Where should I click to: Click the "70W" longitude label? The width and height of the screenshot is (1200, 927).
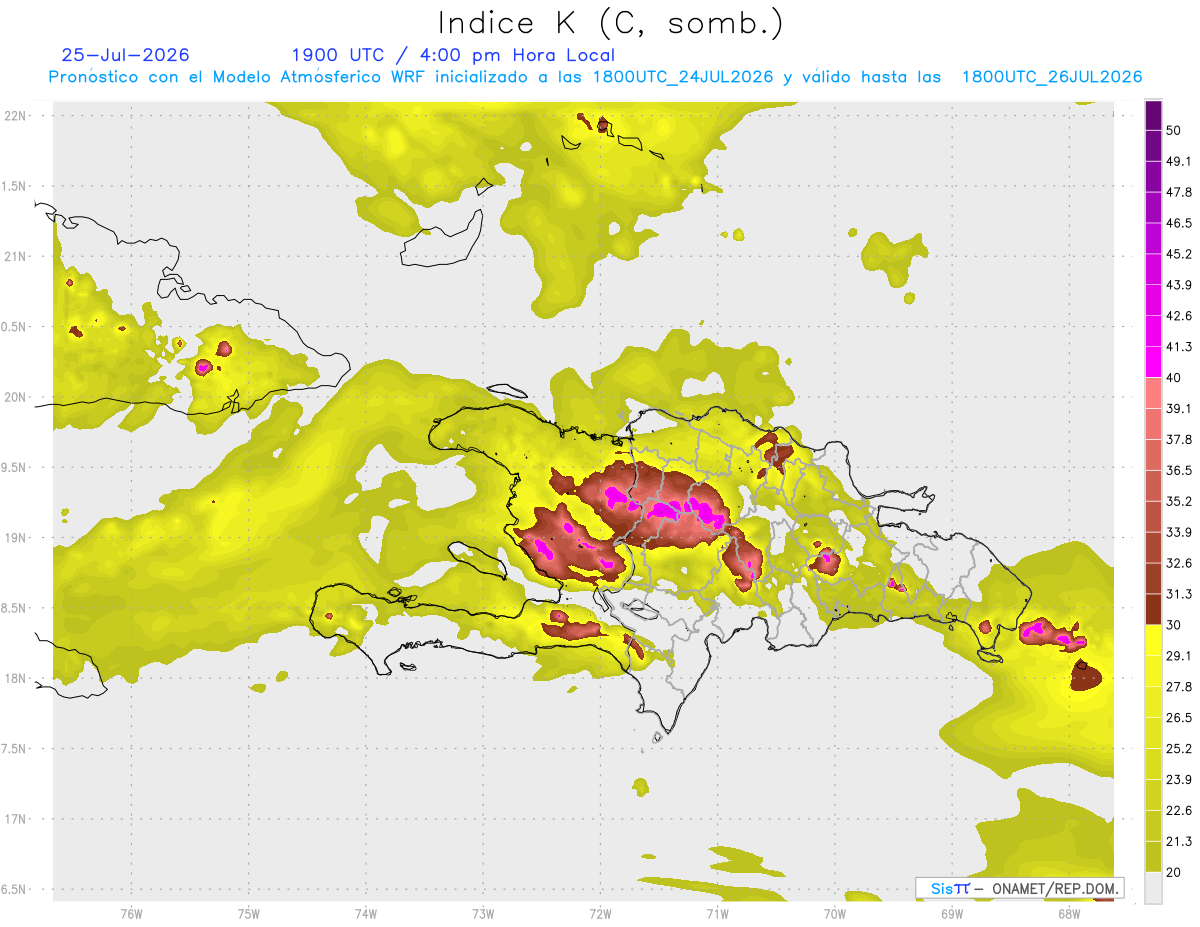point(834,913)
